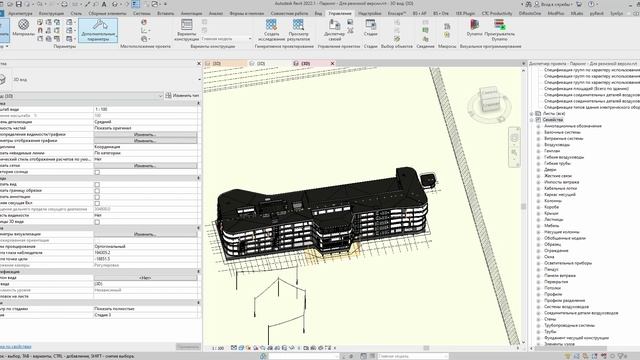Toggle the Crop Region Visible checkbox
640x360 pixels.
97,191
